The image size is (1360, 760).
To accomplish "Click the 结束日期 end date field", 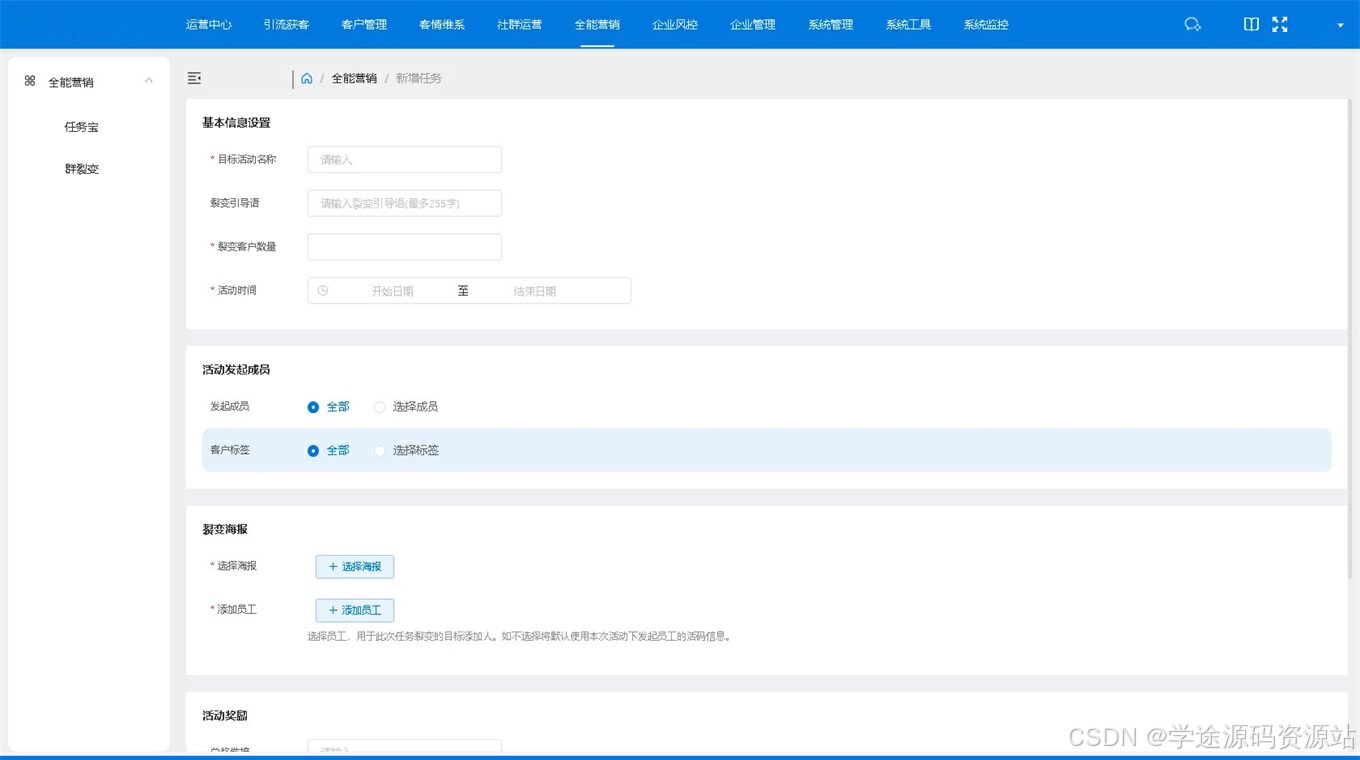I will click(534, 291).
